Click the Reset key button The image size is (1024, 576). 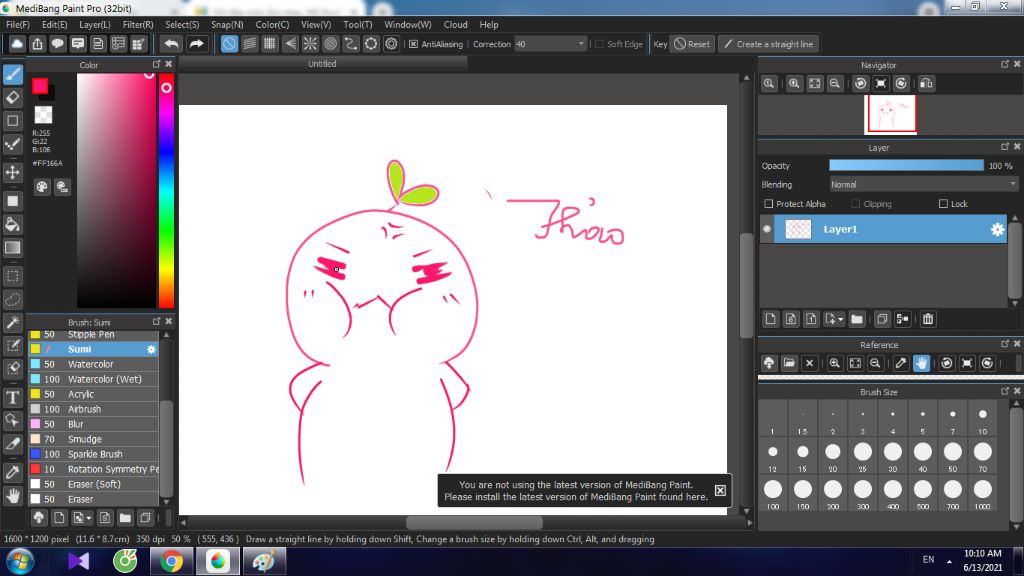(x=692, y=44)
